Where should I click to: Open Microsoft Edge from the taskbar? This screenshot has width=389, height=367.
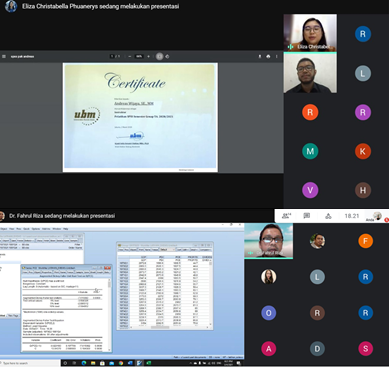tap(84, 363)
